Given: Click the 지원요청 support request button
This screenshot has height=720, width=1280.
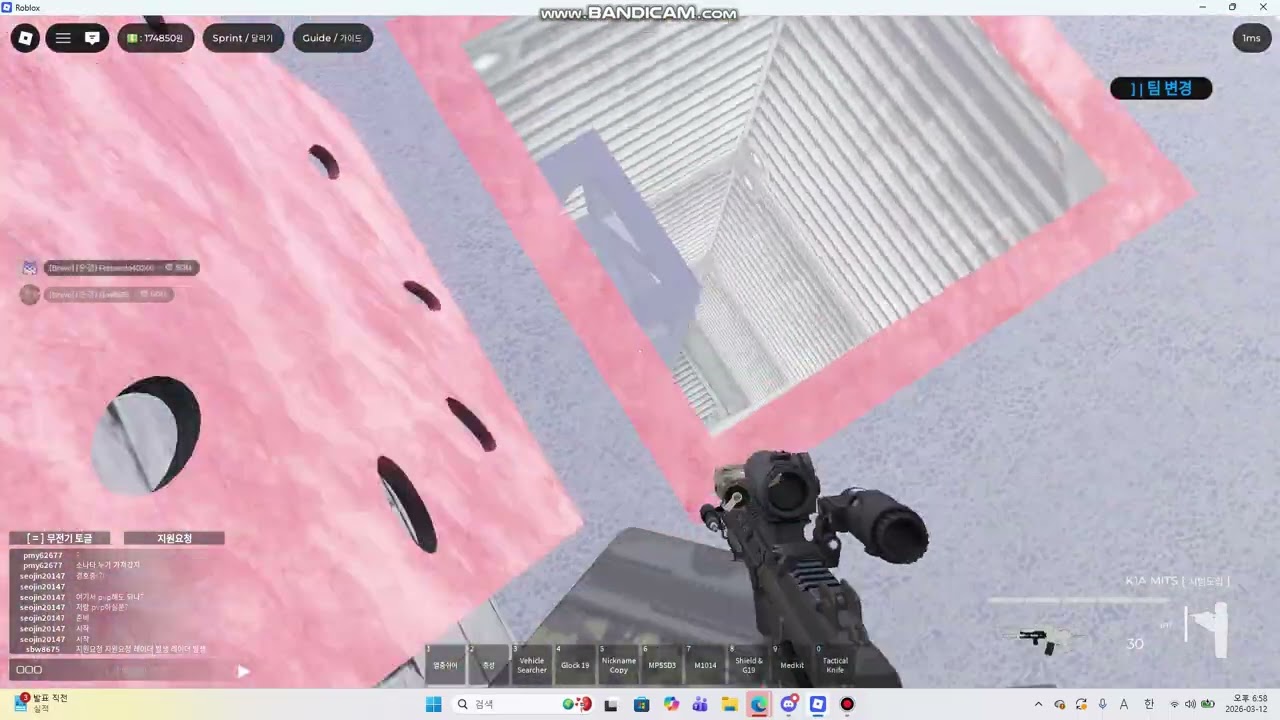Looking at the screenshot, I should pos(174,538).
